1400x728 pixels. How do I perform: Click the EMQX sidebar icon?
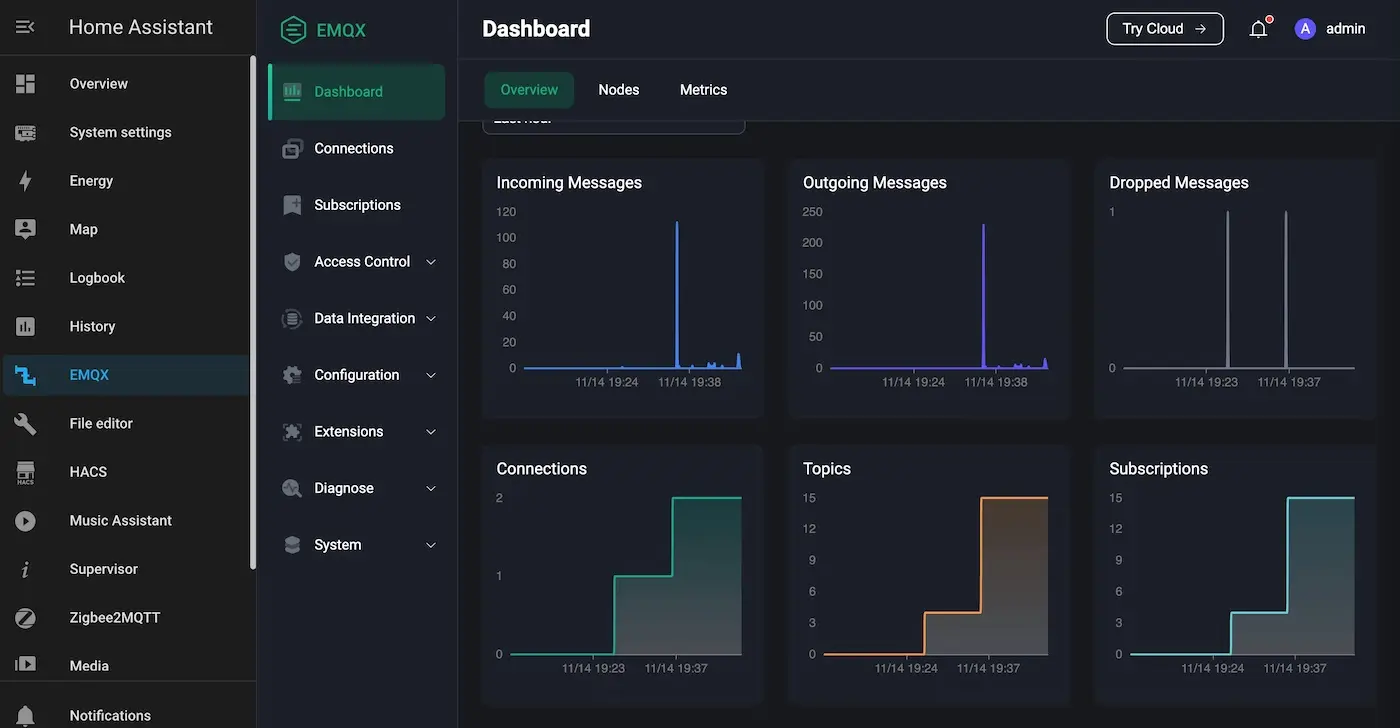[x=25, y=375]
